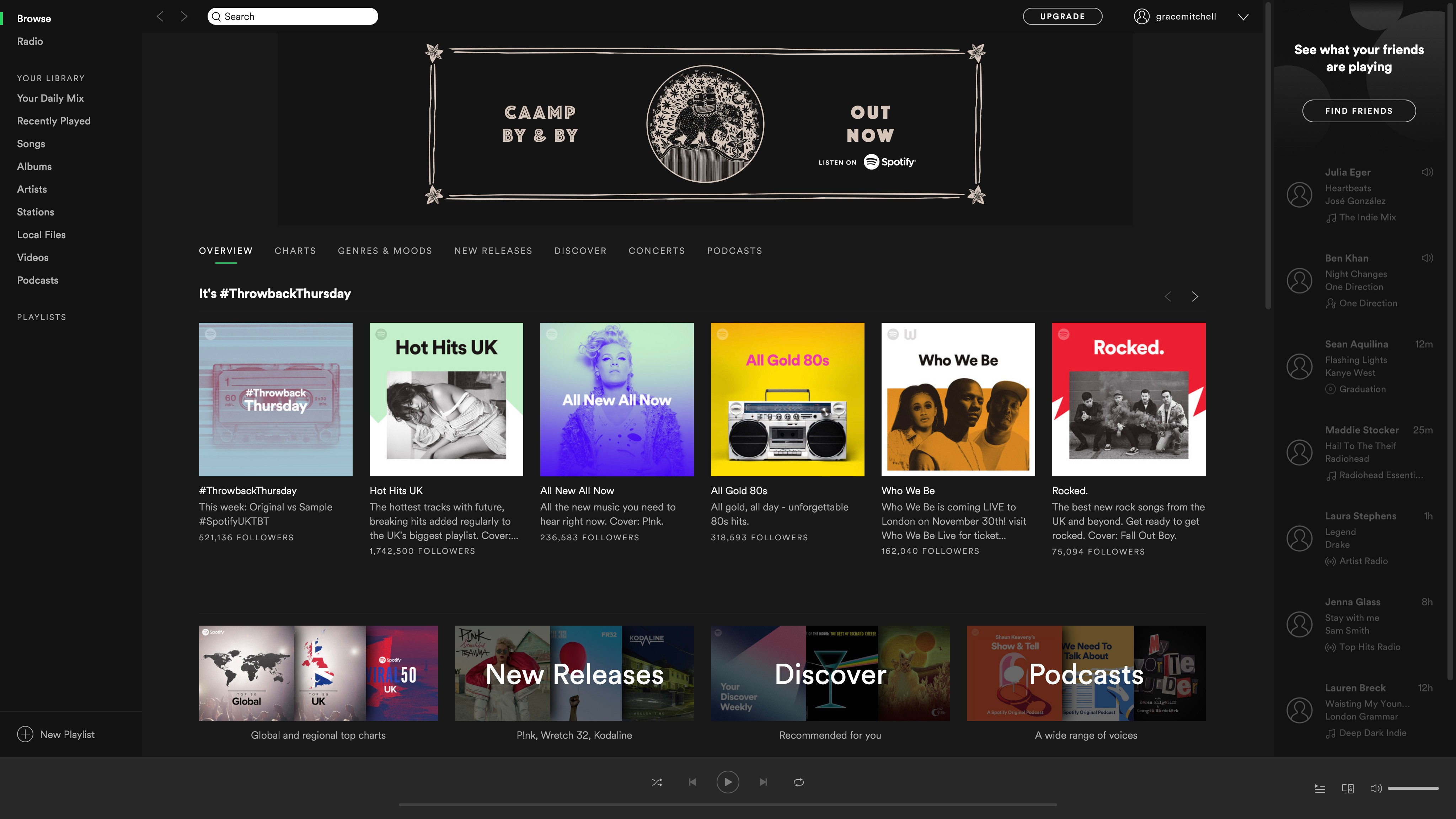Viewport: 1456px width, 819px height.
Task: Mute the volume speaker icon
Action: point(1376,788)
